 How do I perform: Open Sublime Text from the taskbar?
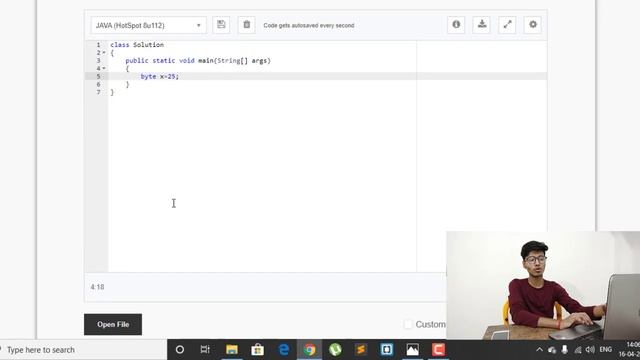tap(361, 350)
